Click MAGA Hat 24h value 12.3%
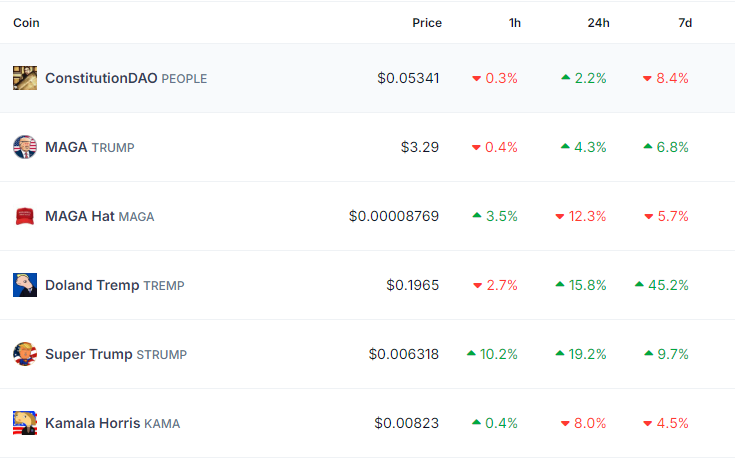 click(587, 216)
